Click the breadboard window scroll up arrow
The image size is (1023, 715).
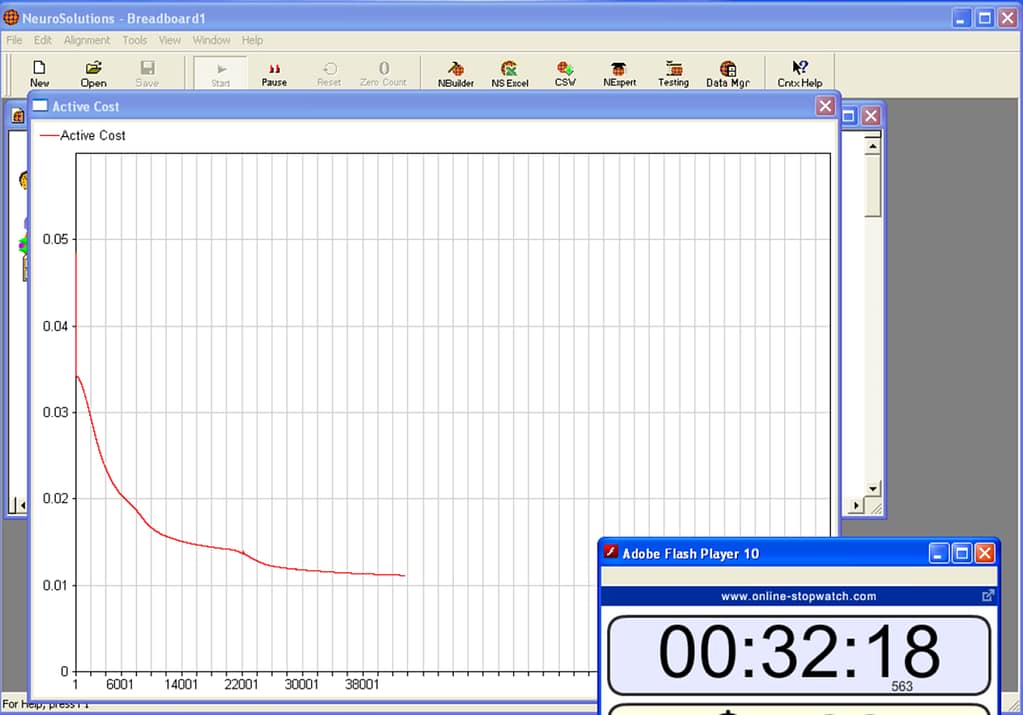tap(872, 146)
